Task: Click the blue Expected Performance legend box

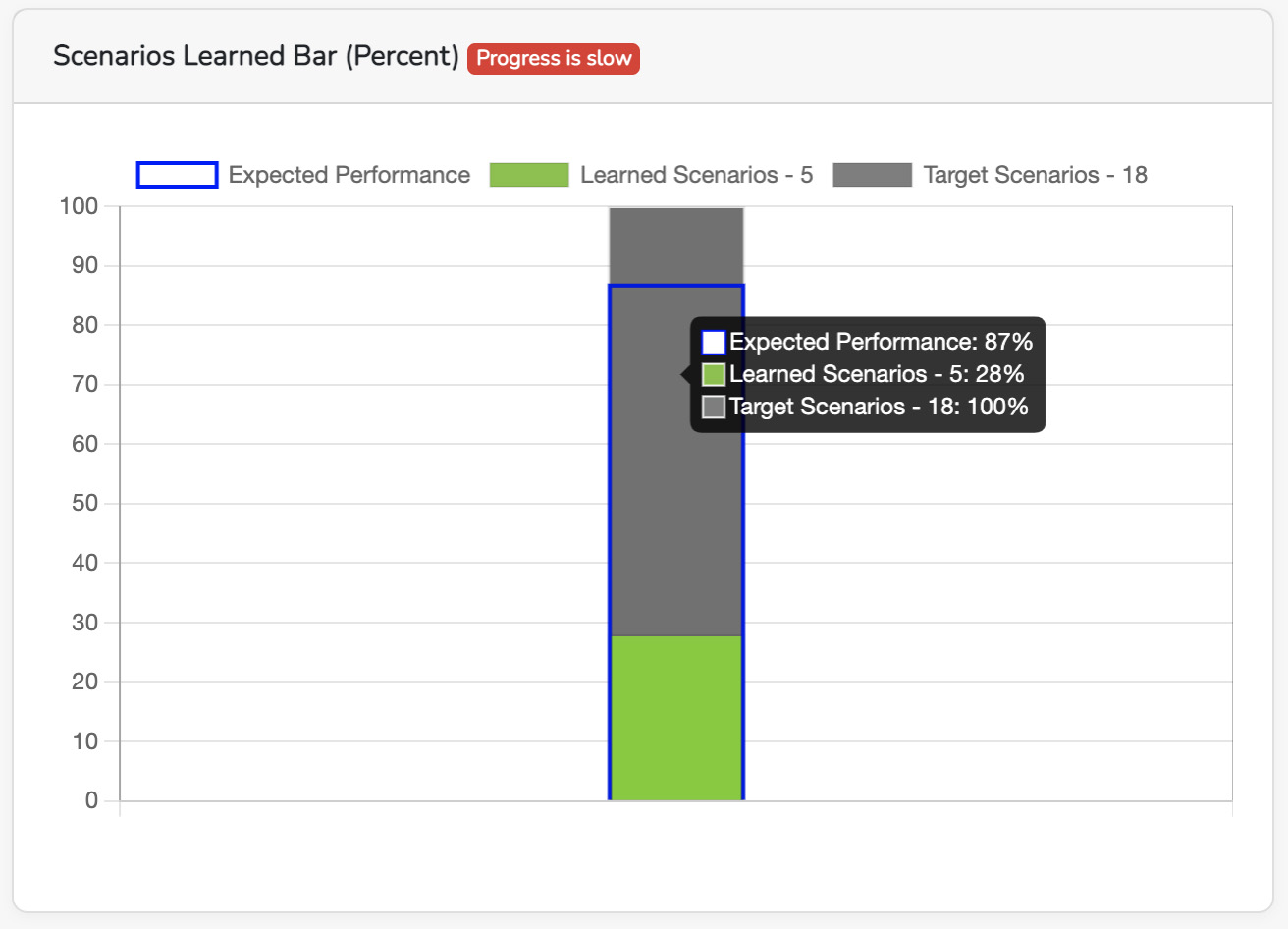Action: tap(177, 175)
